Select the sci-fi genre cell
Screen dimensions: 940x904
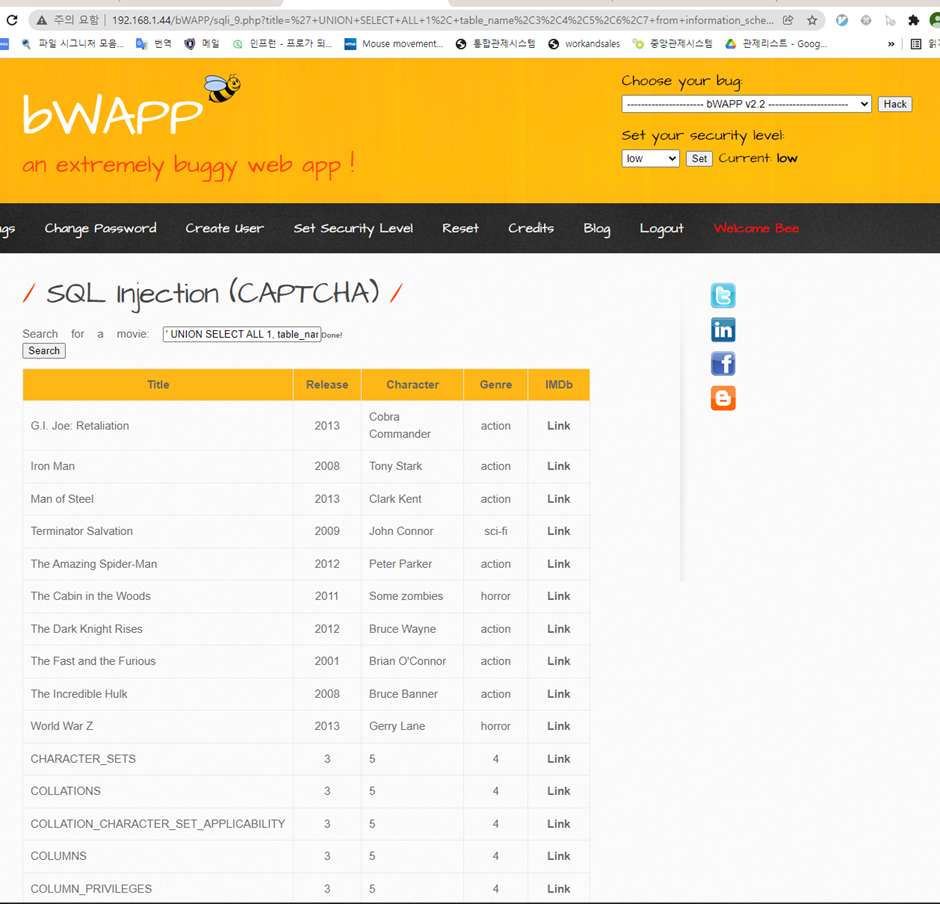(x=496, y=531)
